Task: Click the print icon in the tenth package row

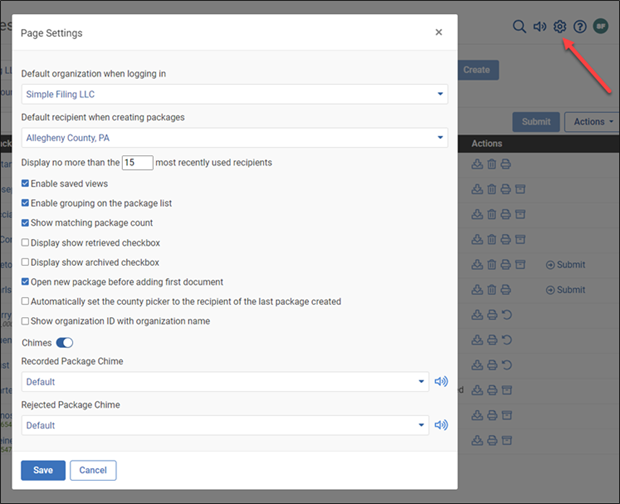Action: click(492, 390)
